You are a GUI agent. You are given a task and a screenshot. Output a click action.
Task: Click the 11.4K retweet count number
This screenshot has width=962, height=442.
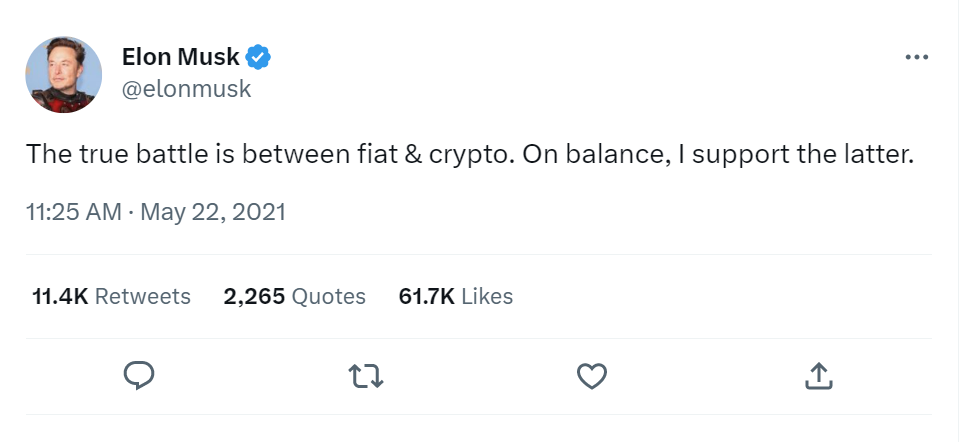(x=60, y=296)
